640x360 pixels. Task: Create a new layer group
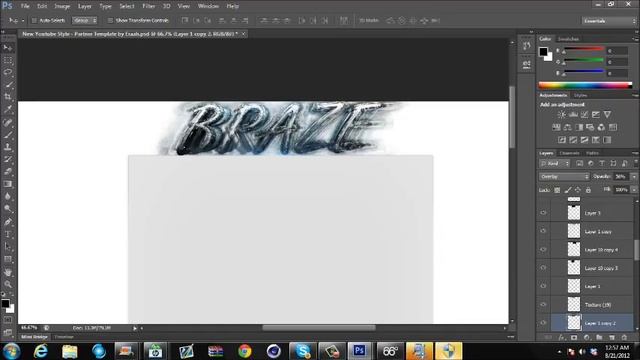(599, 338)
